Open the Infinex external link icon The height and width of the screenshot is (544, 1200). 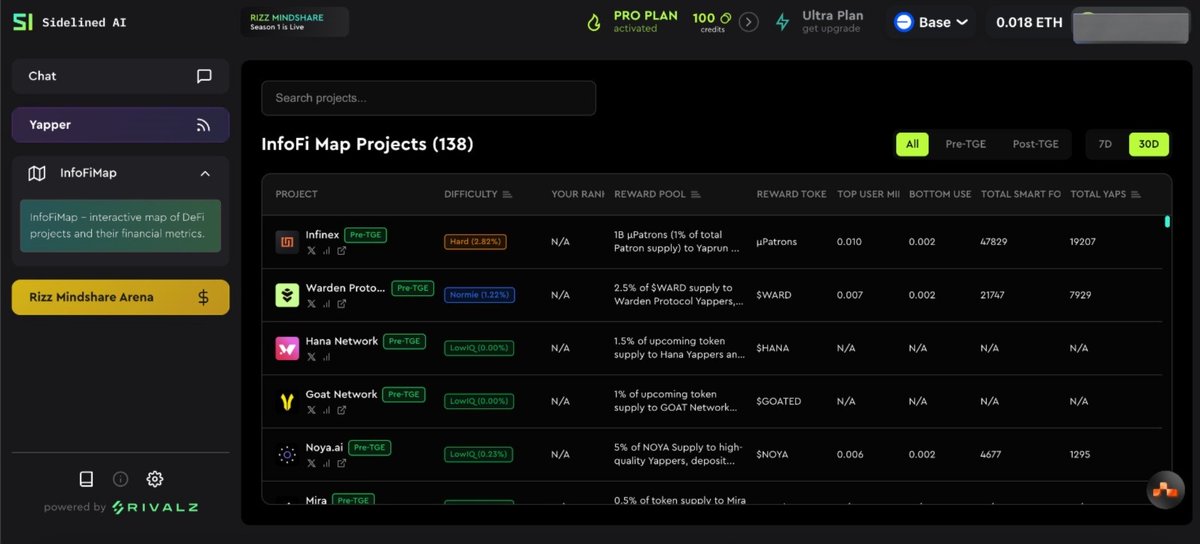click(341, 250)
